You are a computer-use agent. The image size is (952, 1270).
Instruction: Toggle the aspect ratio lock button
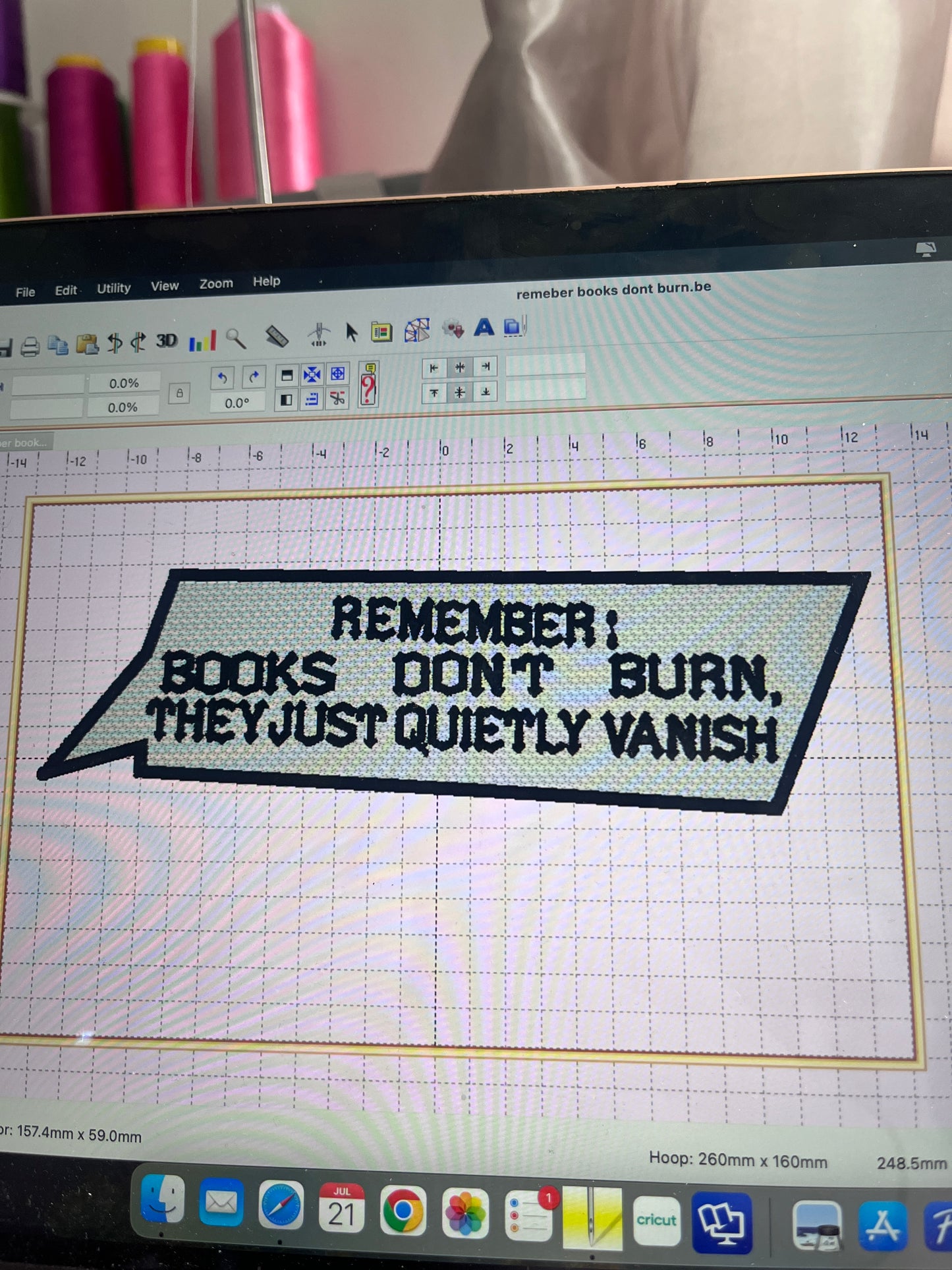[x=179, y=393]
